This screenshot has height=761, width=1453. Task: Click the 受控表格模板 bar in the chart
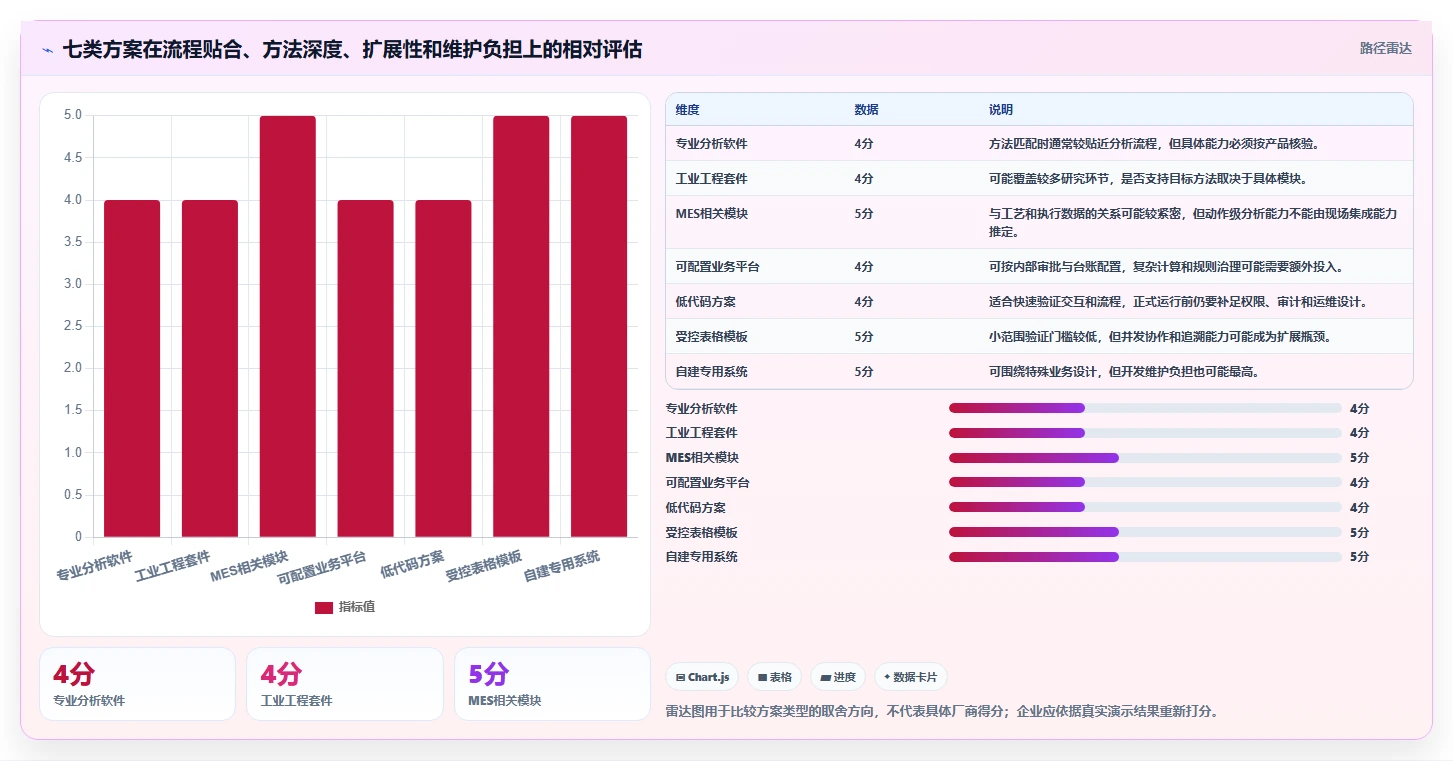click(x=521, y=326)
